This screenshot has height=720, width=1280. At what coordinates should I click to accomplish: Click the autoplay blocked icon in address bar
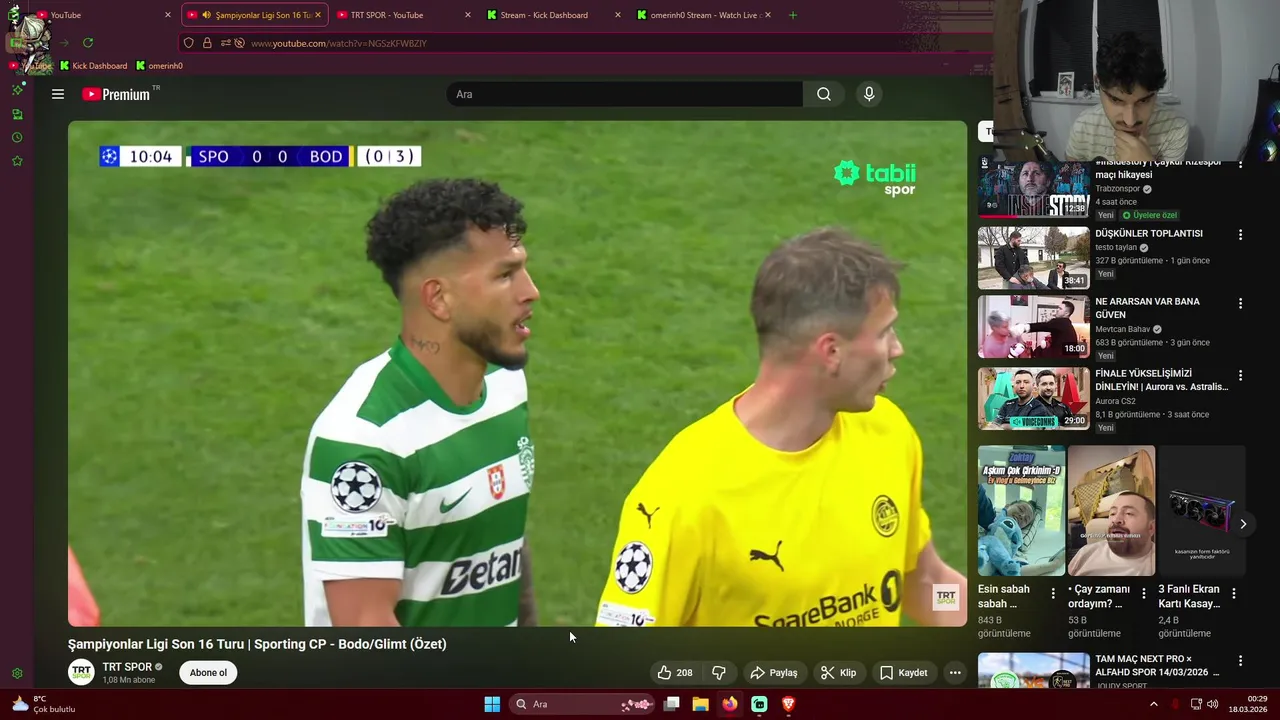(x=239, y=43)
